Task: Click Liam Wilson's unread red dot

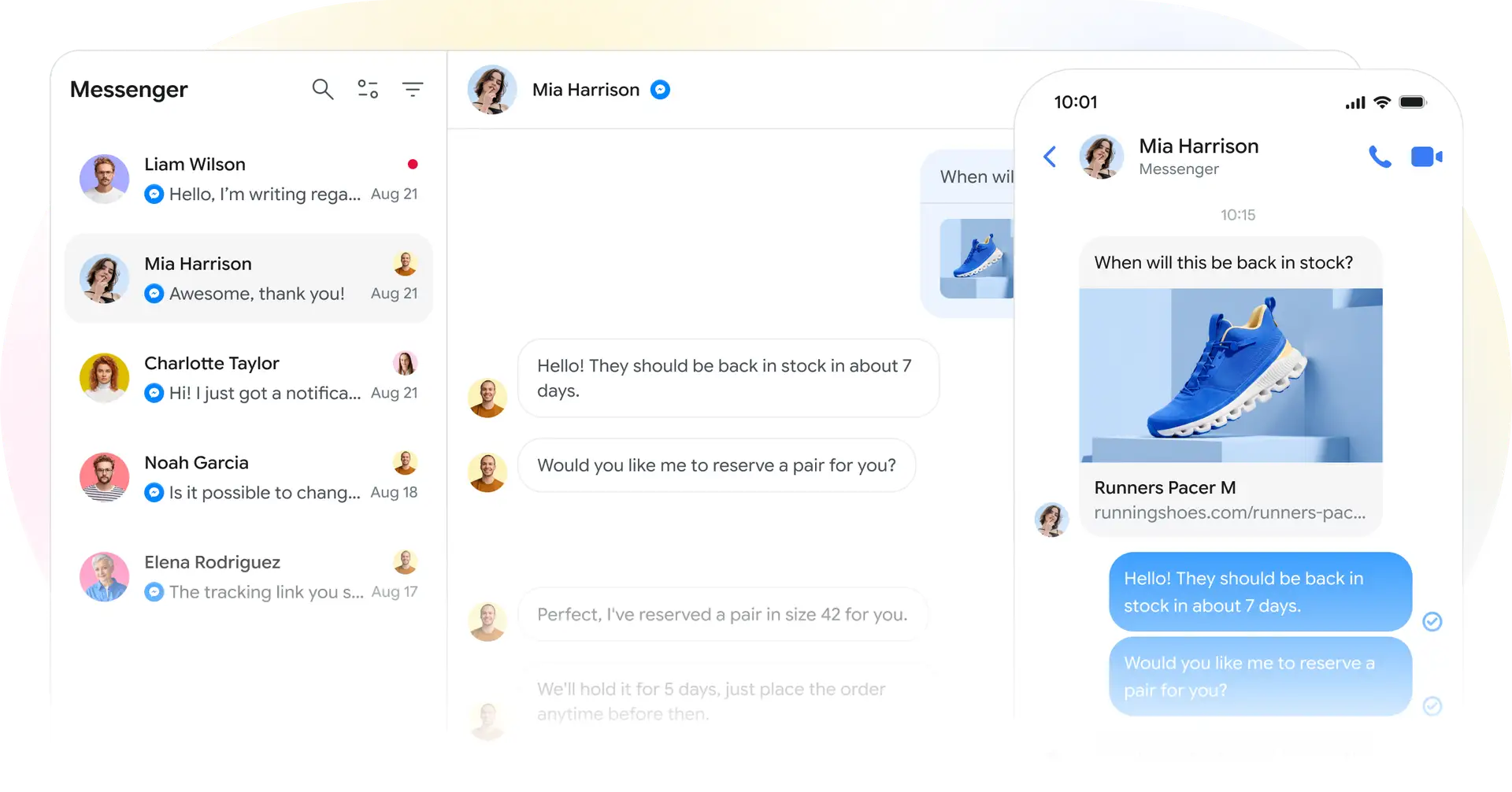Action: 412,164
